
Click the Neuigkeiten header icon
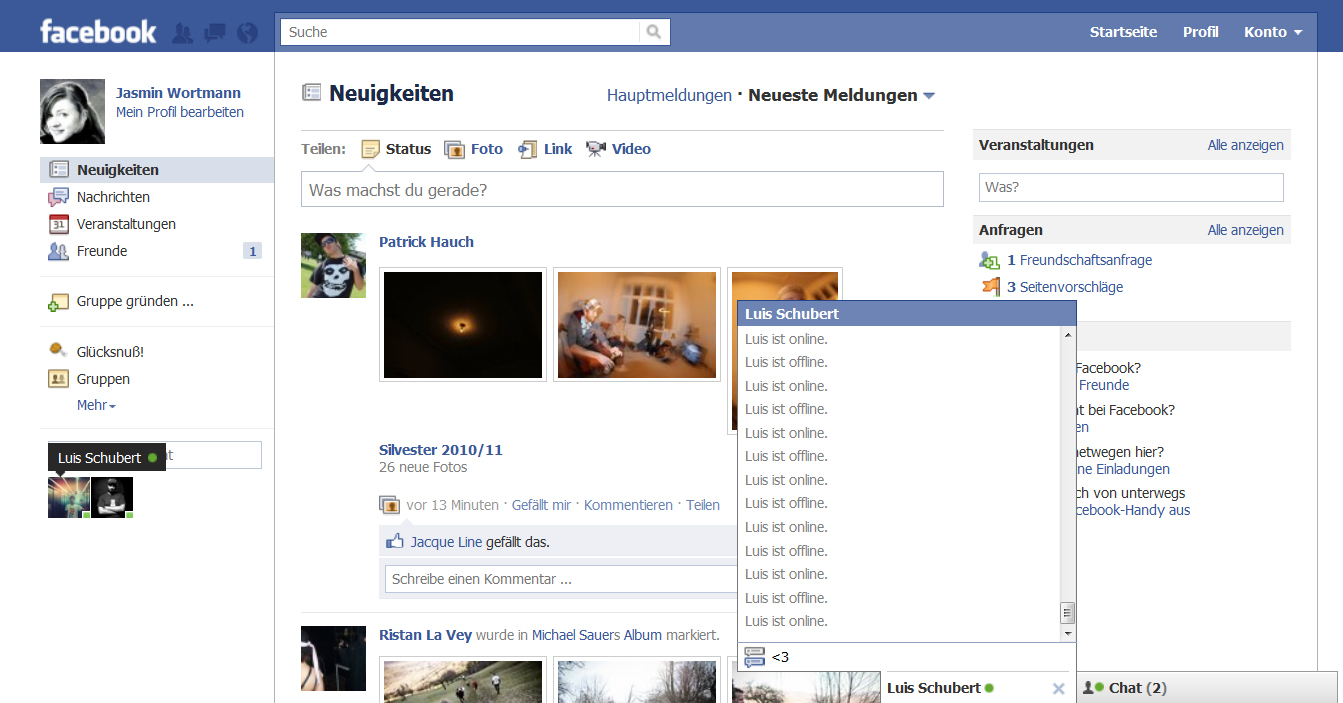[x=312, y=93]
